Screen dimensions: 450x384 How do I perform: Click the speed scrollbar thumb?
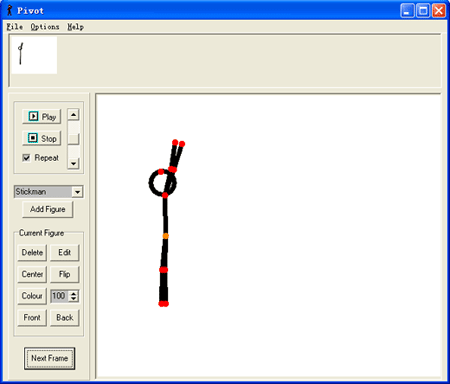point(73,139)
